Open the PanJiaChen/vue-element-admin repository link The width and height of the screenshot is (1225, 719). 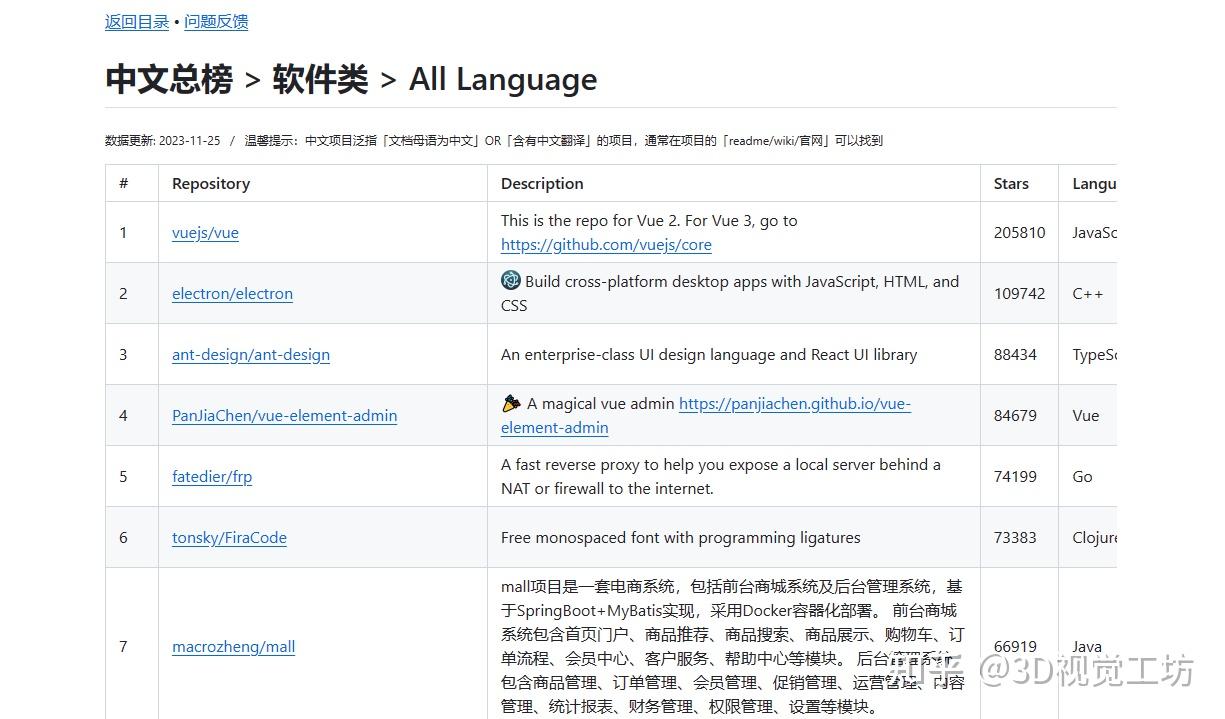click(x=284, y=416)
